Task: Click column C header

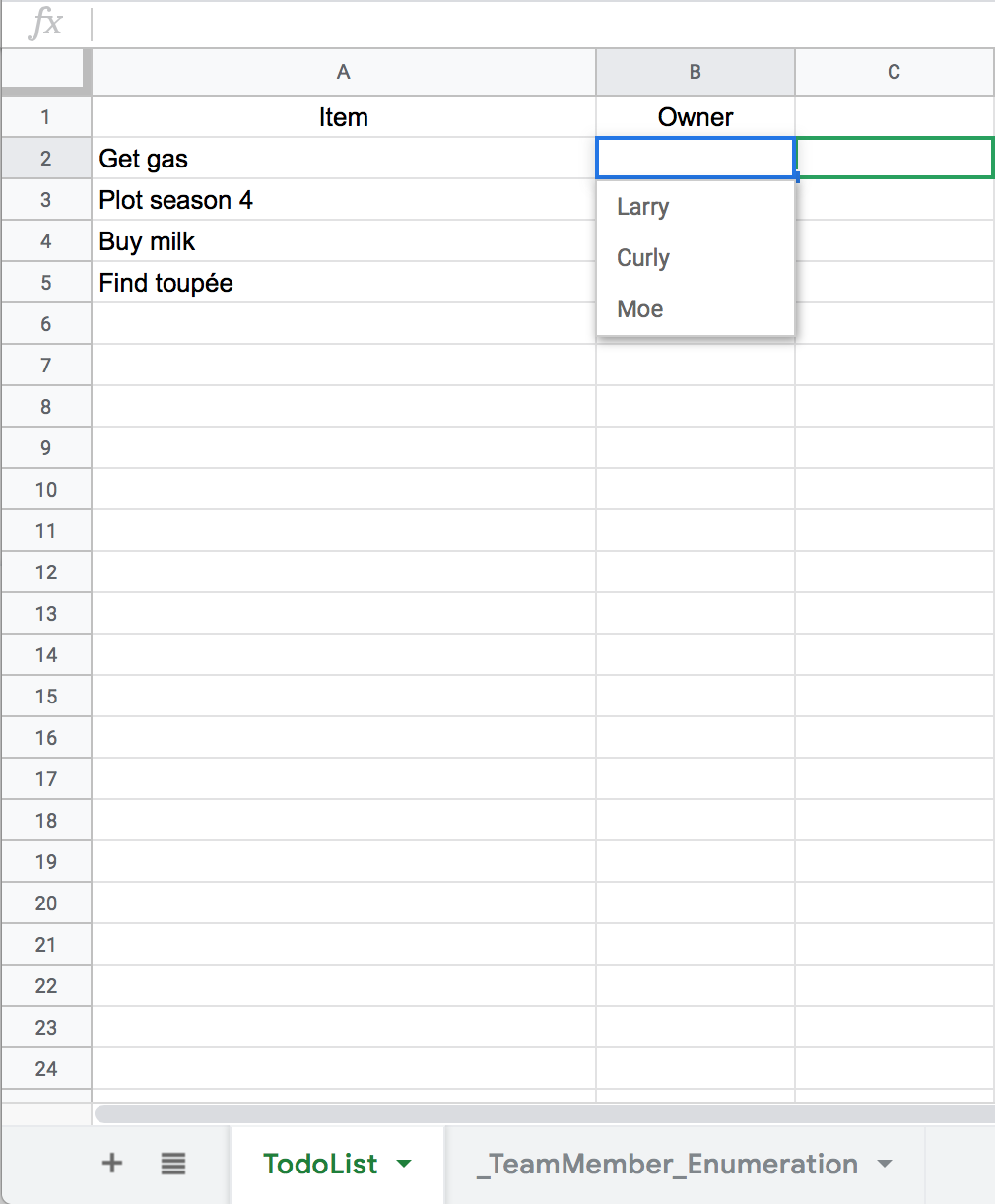Action: [894, 72]
